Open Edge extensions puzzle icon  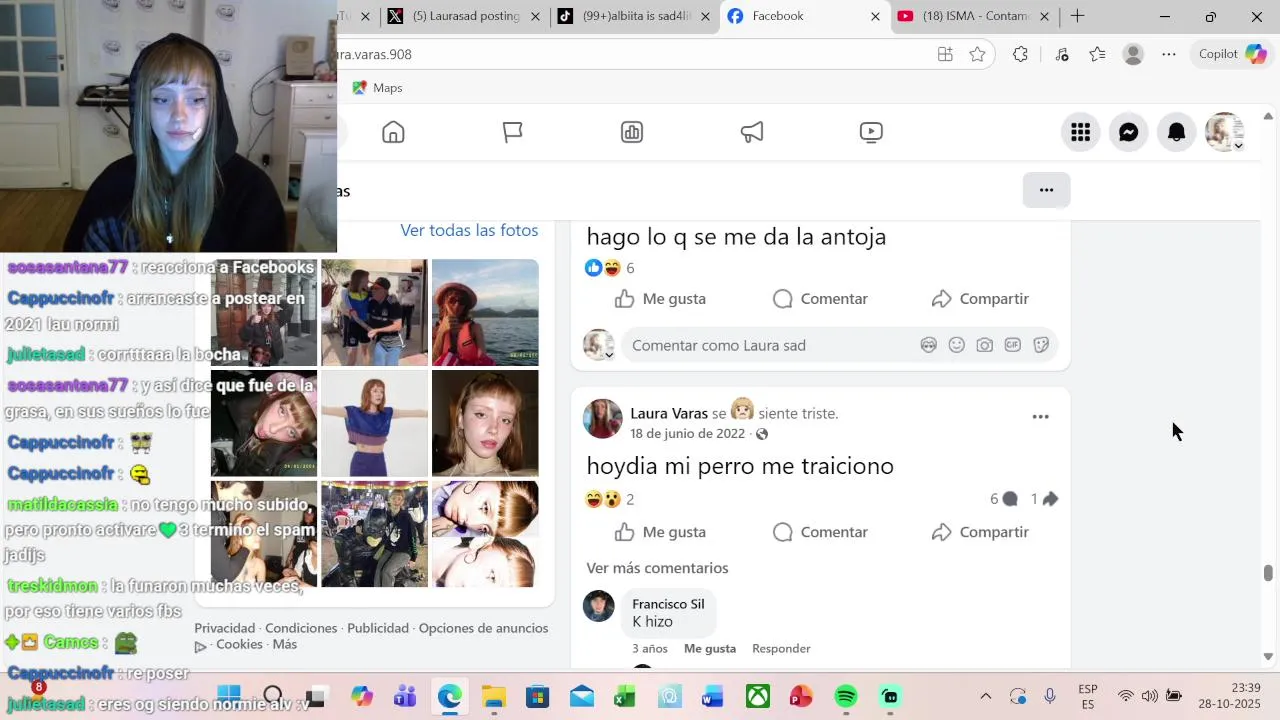1020,55
